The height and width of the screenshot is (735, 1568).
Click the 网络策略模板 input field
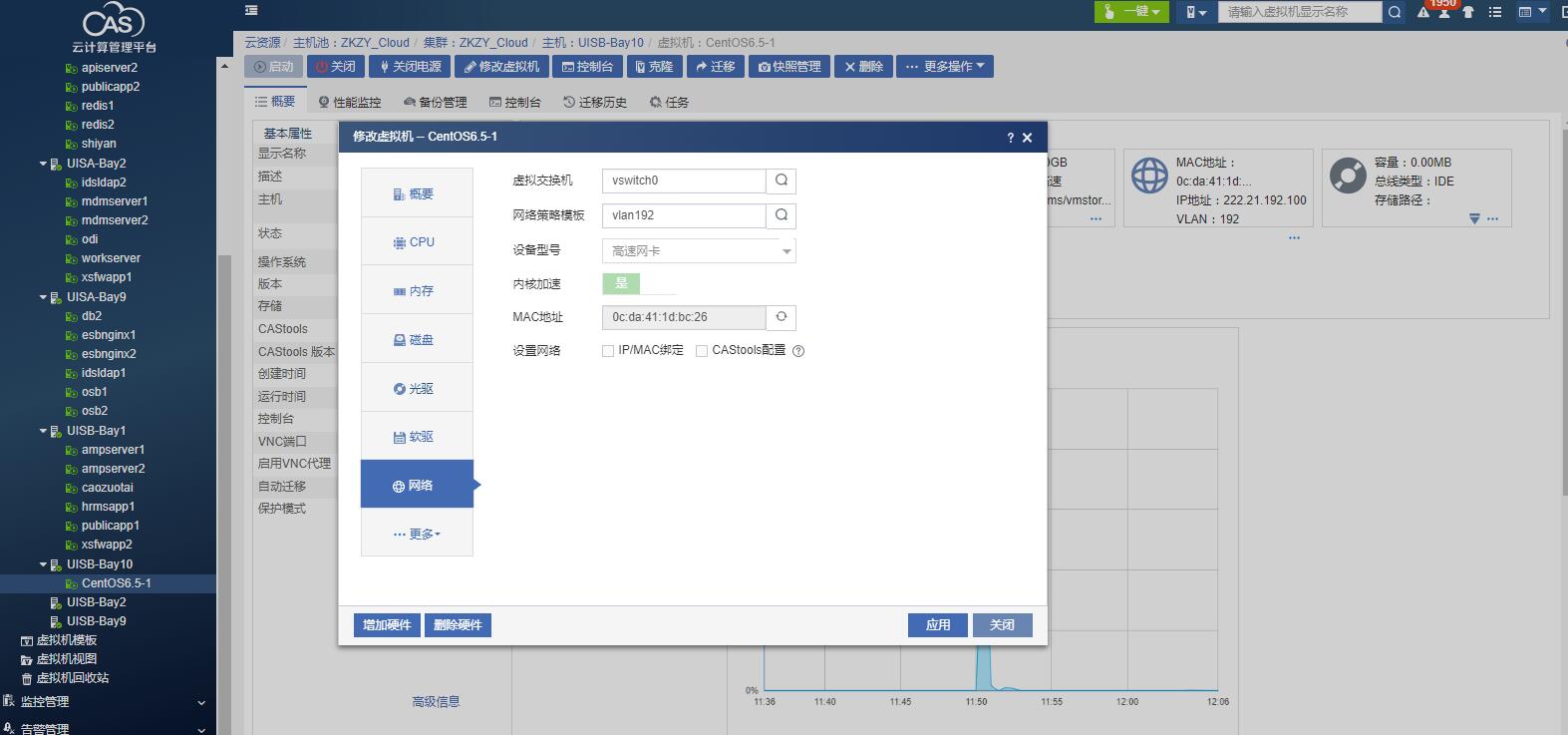[x=684, y=215]
